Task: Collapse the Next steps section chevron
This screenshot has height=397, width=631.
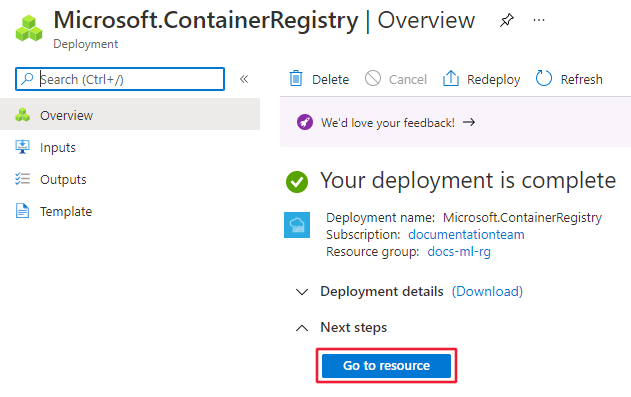Action: click(302, 328)
